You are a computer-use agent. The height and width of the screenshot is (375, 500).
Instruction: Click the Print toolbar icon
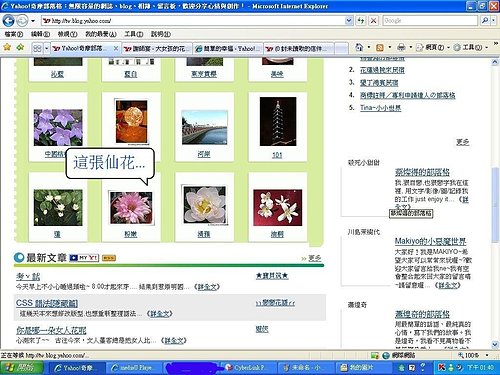[x=401, y=48]
